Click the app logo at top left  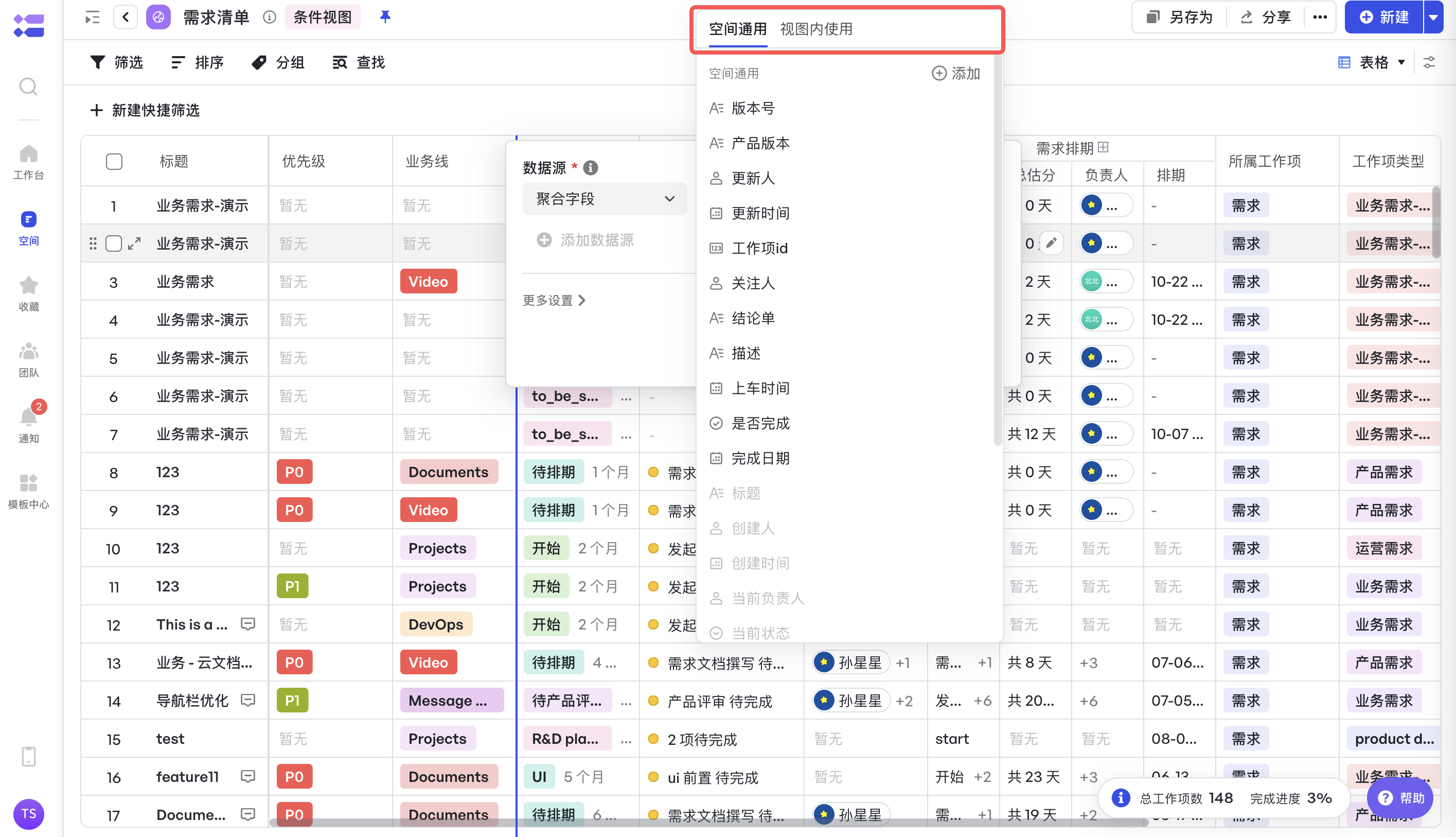coord(29,25)
